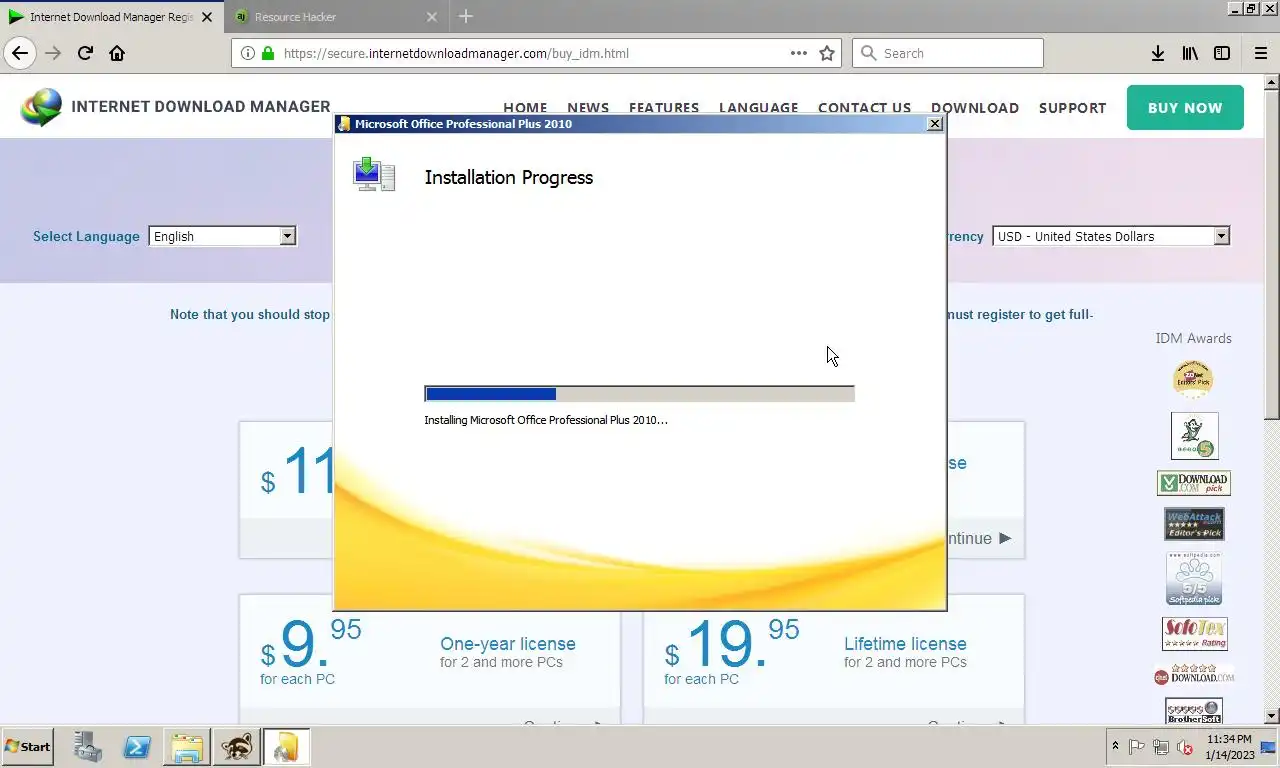The image size is (1280, 768).
Task: Open the USD currency dropdown
Action: 1111,236
